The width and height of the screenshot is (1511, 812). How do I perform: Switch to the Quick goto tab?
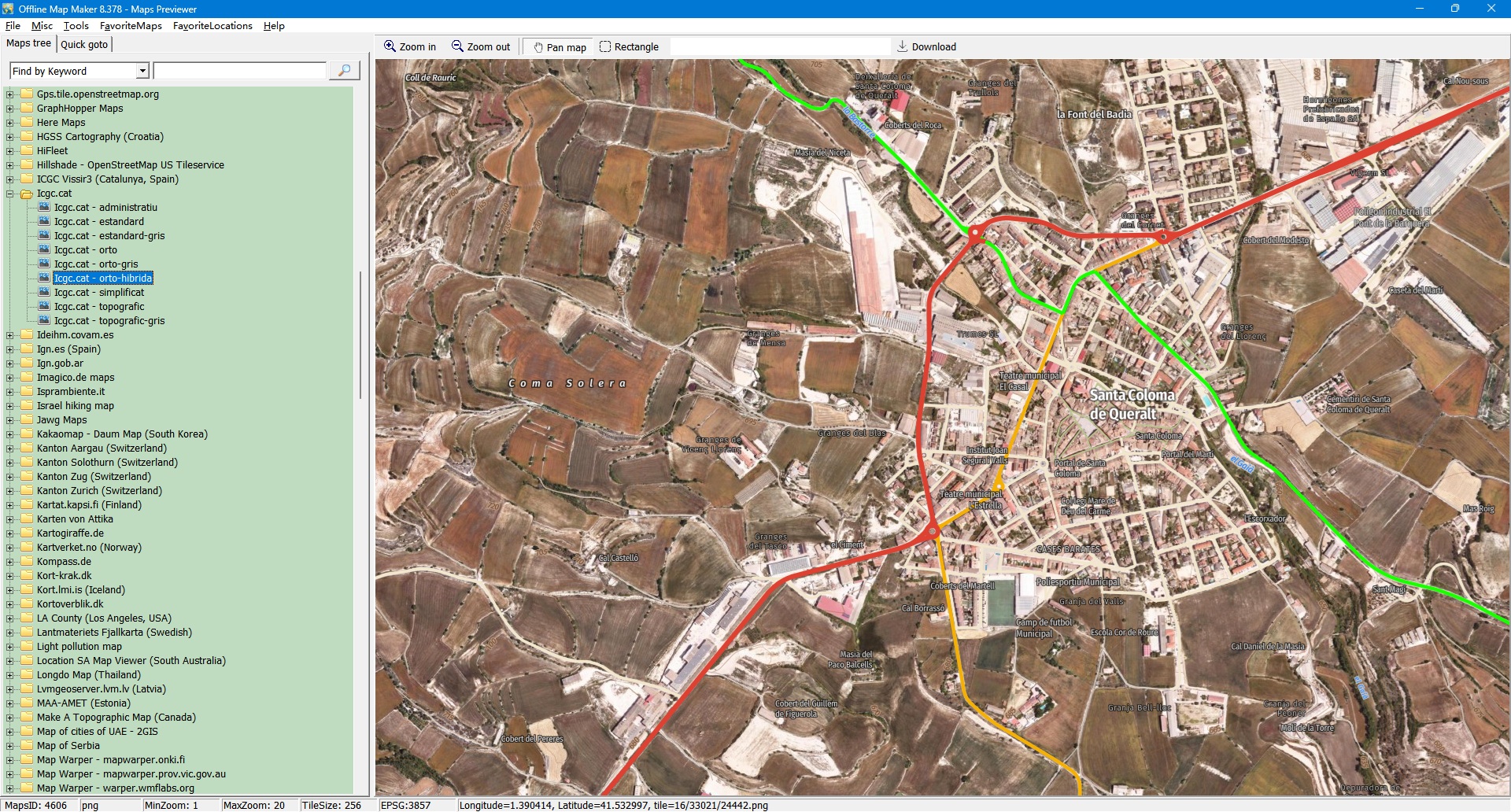point(84,44)
